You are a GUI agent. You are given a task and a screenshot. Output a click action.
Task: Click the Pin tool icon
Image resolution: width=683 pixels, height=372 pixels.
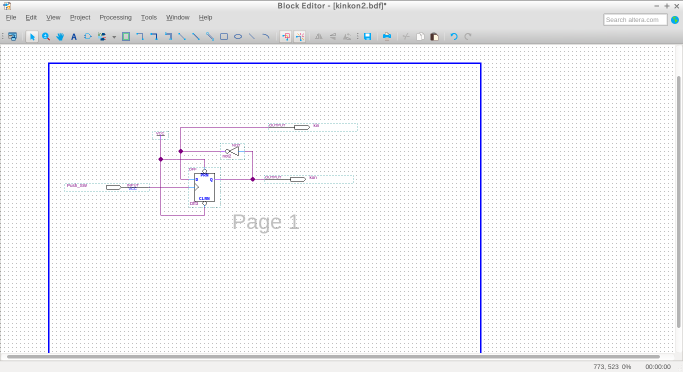102,37
